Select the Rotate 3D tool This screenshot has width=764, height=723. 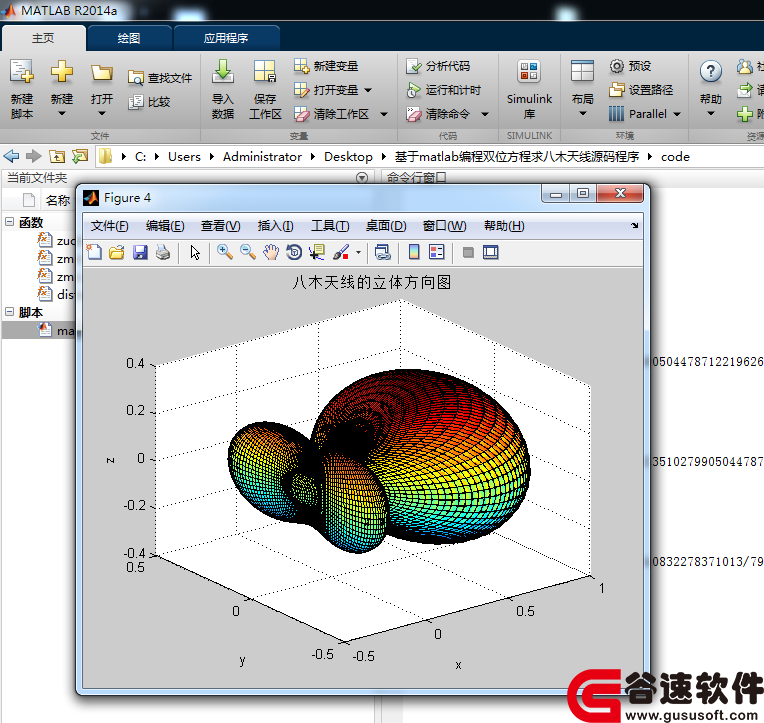click(x=294, y=252)
